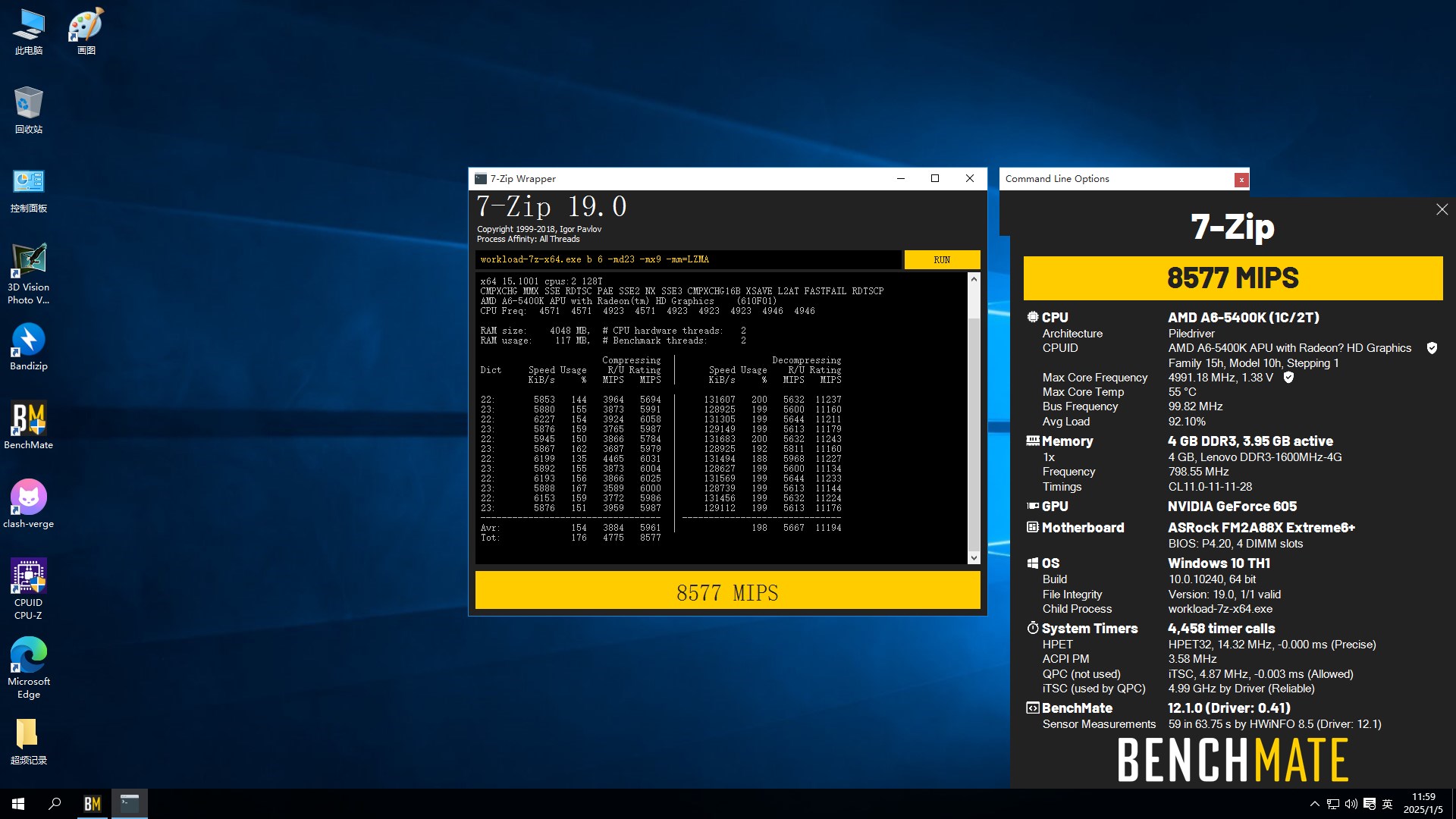The width and height of the screenshot is (1456, 819).
Task: Click the CPU section chip icon
Action: (1033, 317)
